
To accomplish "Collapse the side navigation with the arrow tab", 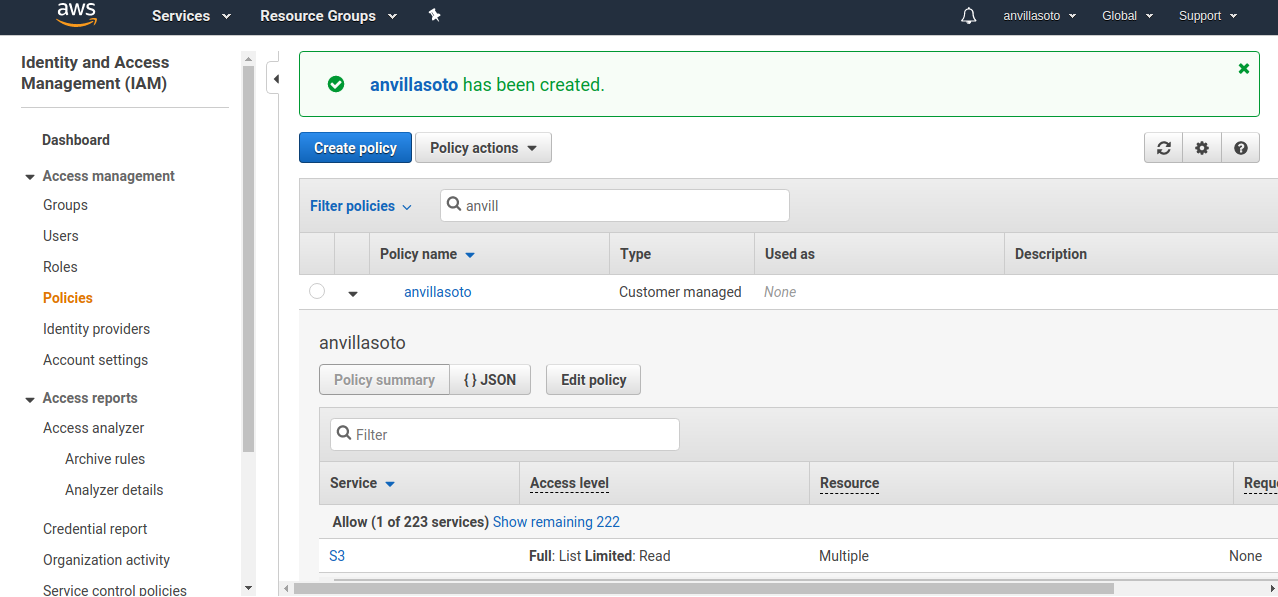I will [274, 78].
